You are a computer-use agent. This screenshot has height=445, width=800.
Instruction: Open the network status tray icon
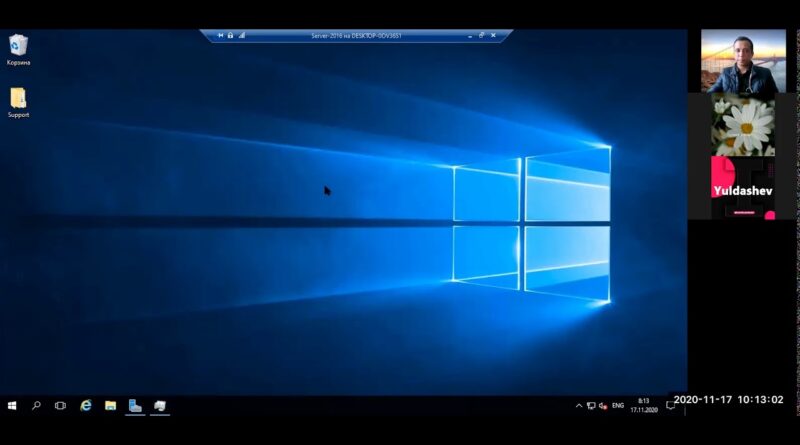[591, 406]
